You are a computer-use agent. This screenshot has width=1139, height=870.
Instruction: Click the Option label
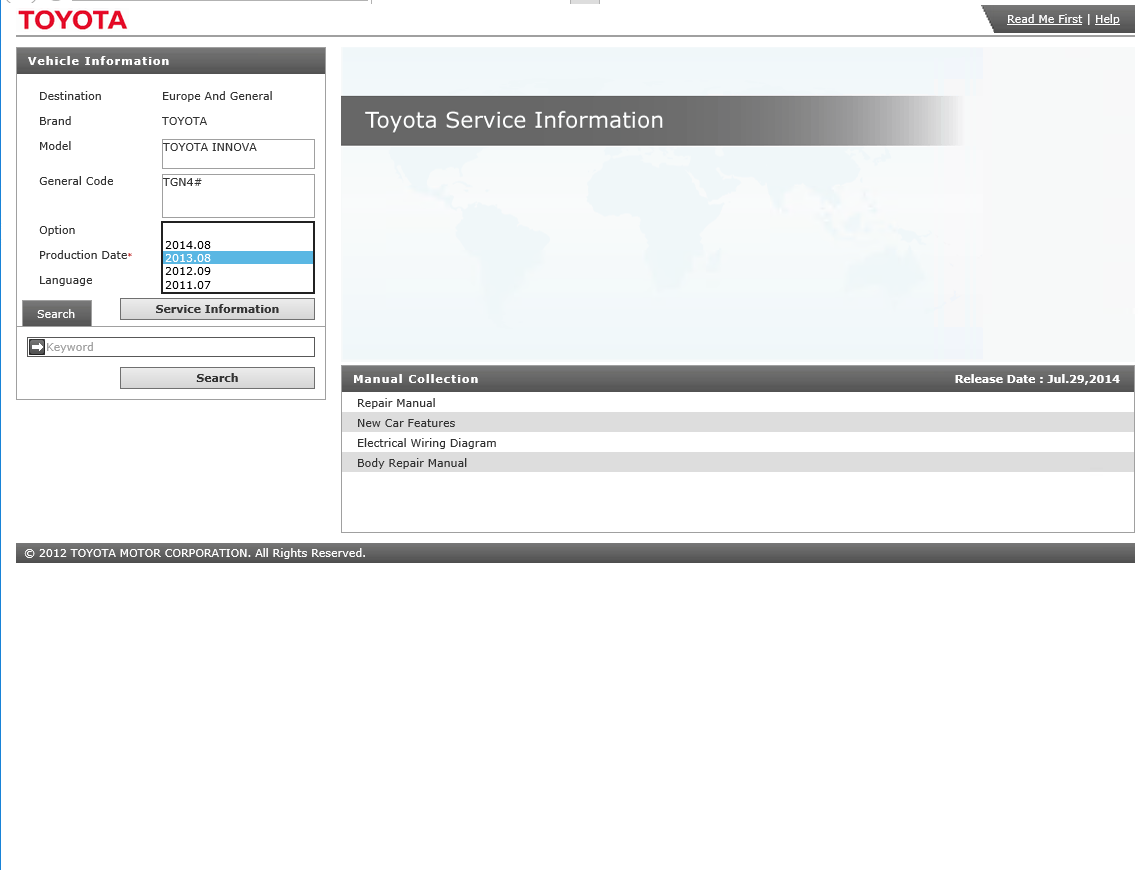tap(57, 230)
